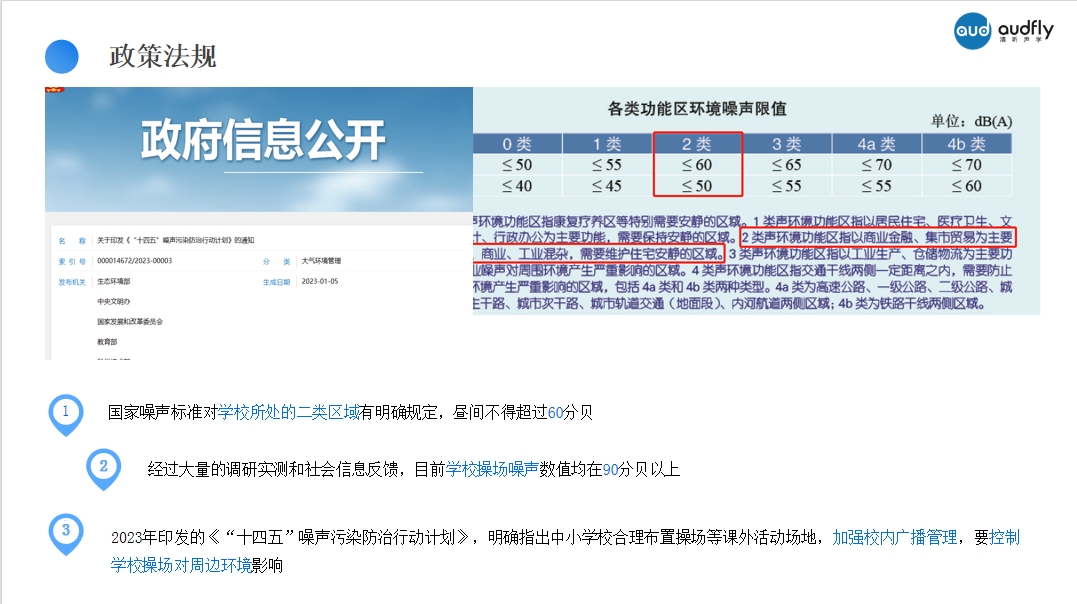Click the 生成日期 field label

[276, 282]
